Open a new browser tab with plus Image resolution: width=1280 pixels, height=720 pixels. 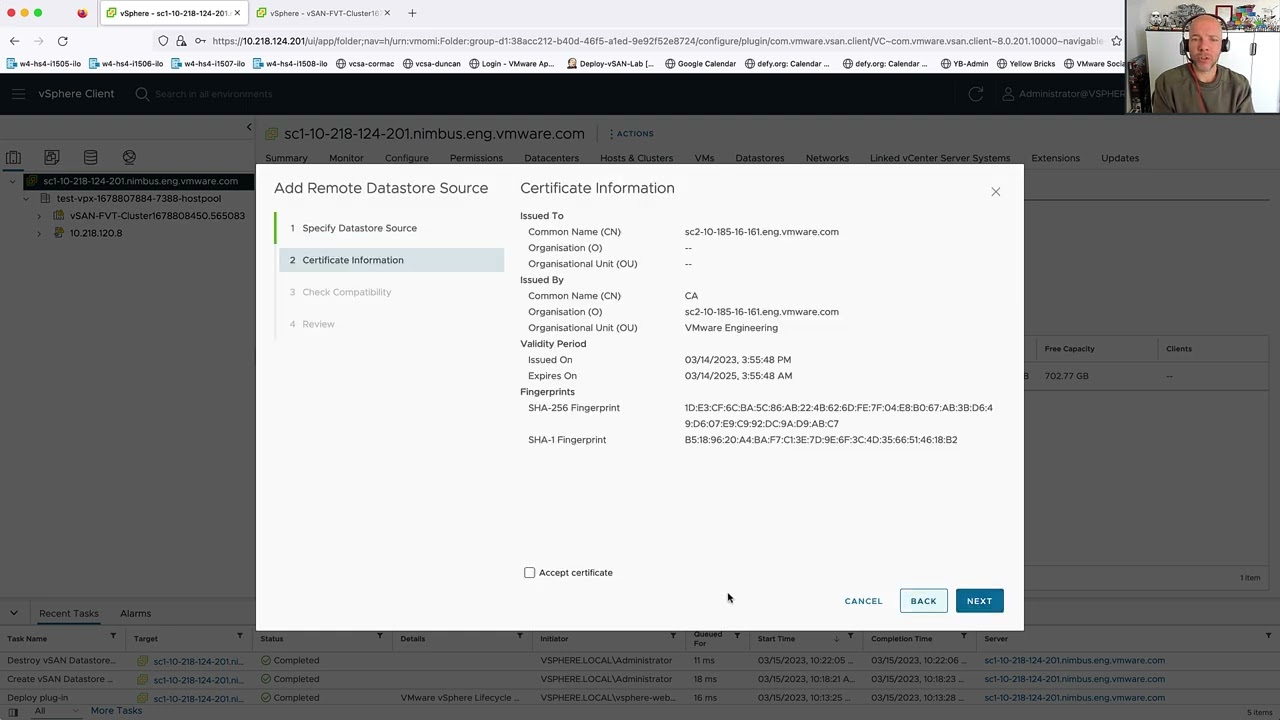412,13
